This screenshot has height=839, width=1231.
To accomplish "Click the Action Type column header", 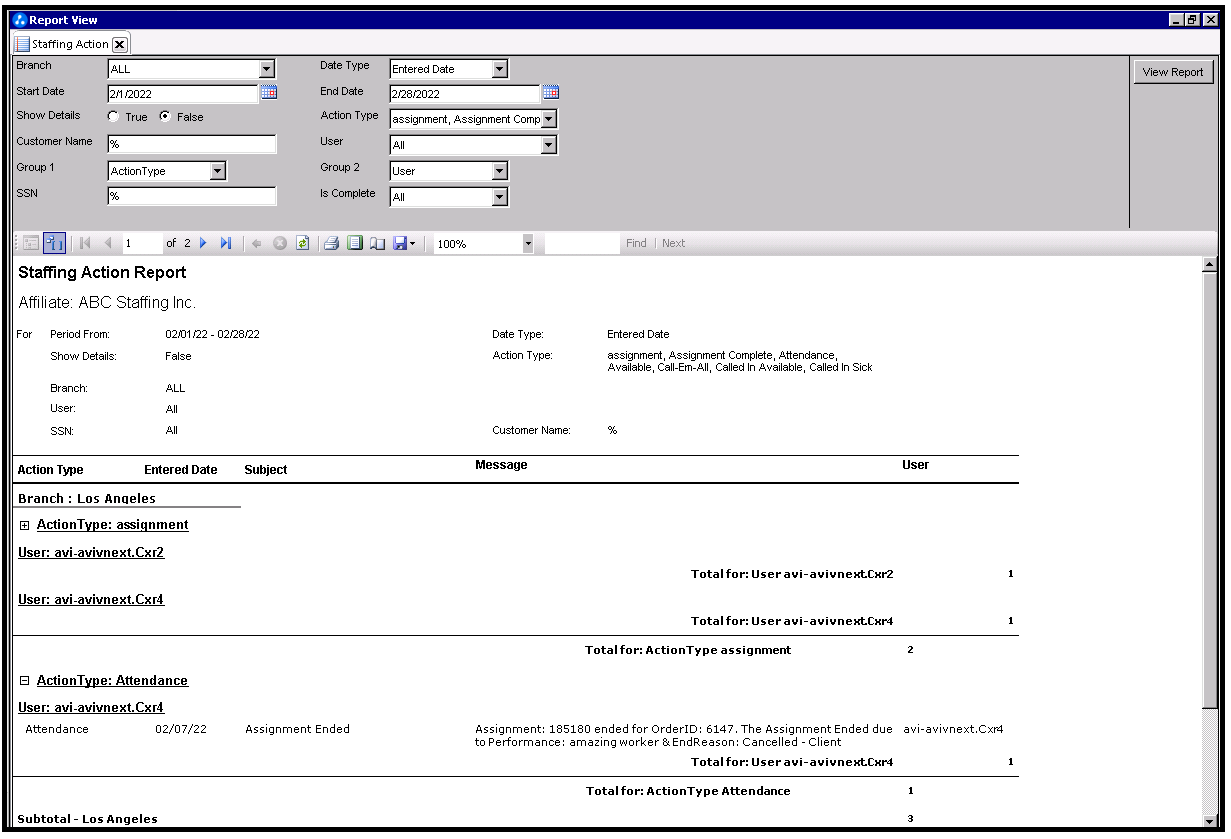I will pyautogui.click(x=51, y=470).
